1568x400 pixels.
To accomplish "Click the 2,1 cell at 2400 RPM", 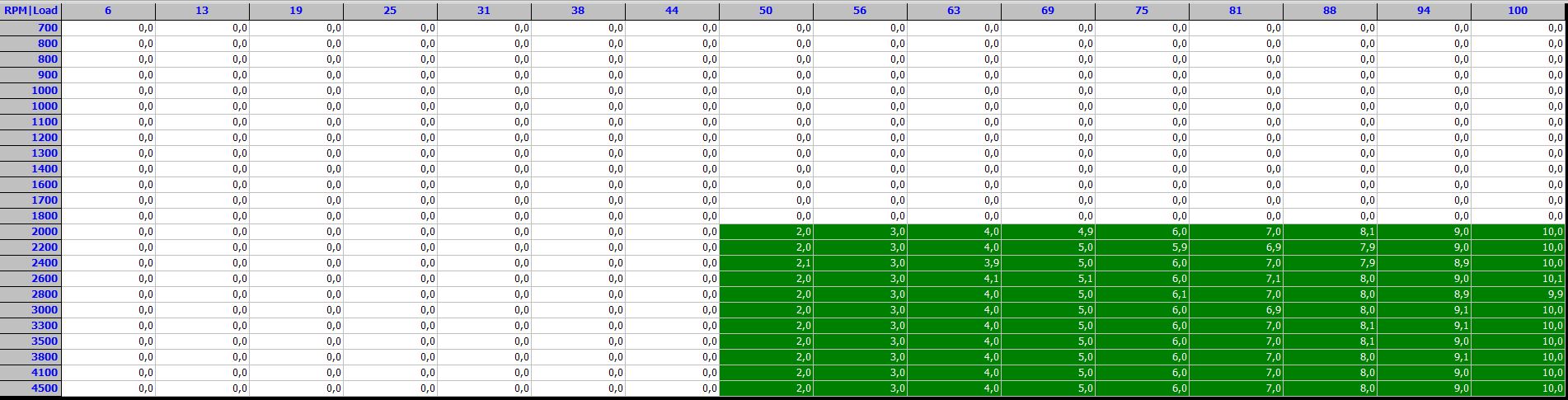I will click(766, 263).
